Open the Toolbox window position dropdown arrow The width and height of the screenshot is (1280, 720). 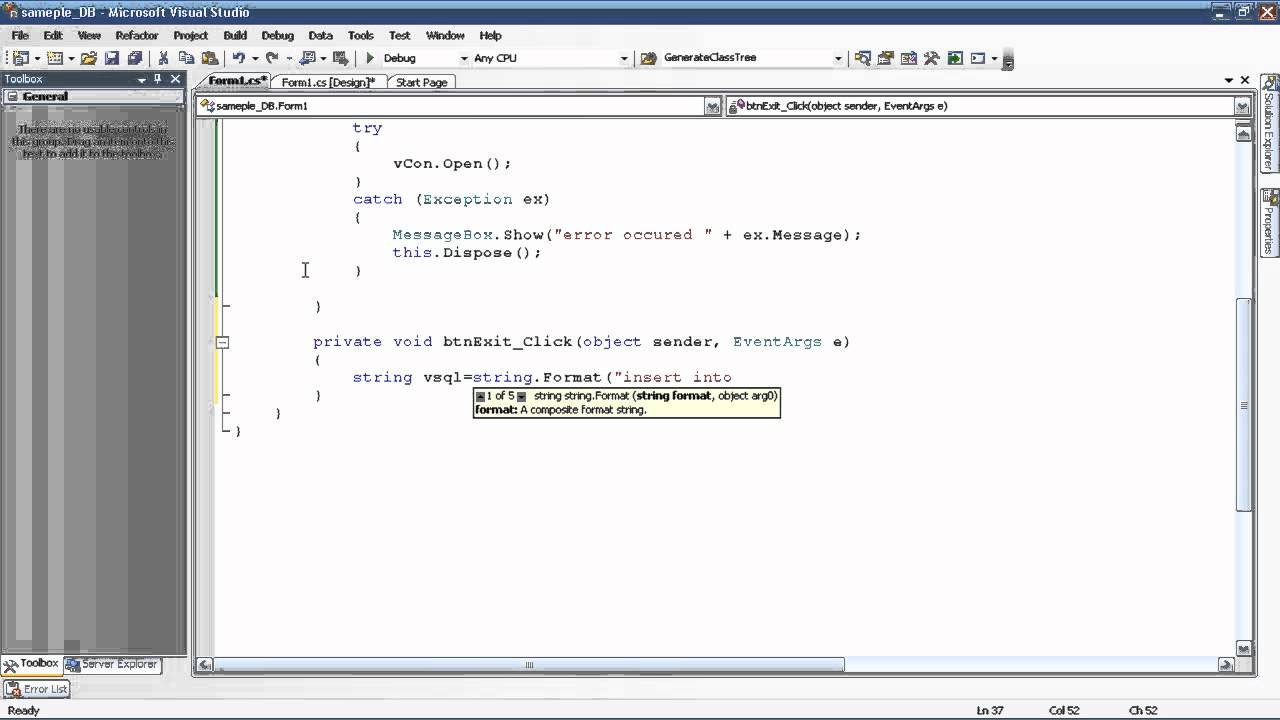coord(141,79)
